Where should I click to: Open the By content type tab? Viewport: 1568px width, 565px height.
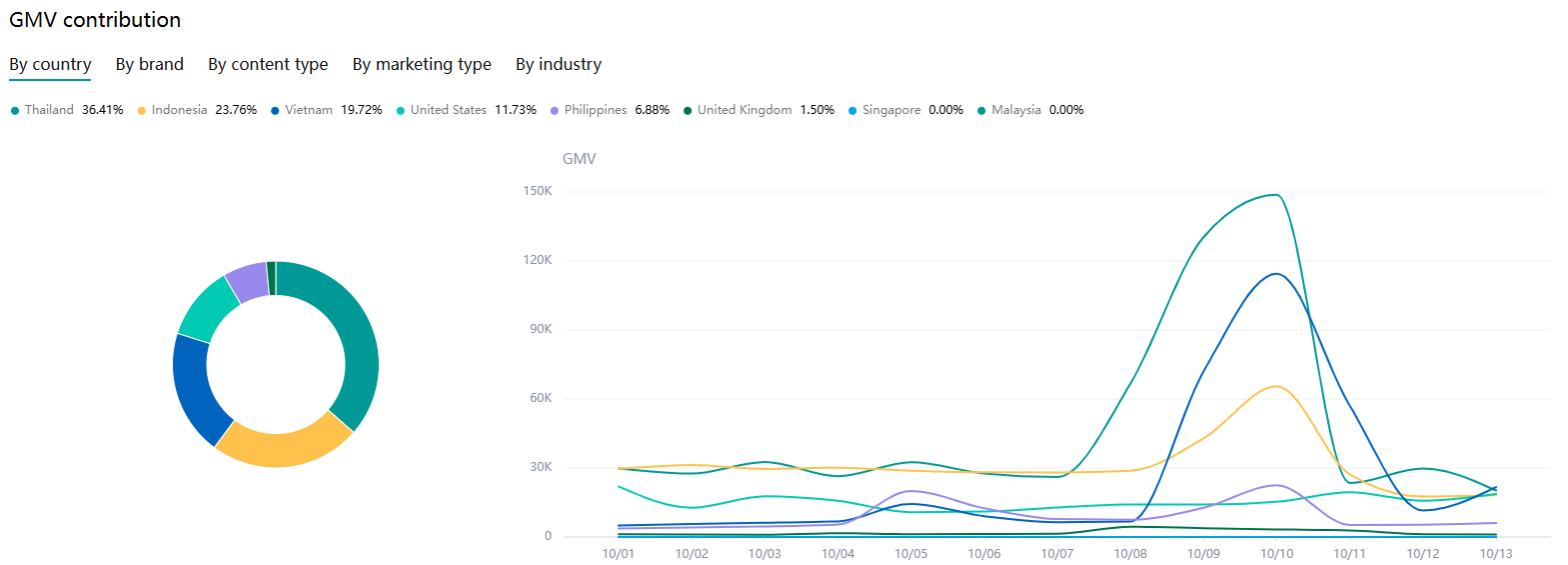click(268, 64)
